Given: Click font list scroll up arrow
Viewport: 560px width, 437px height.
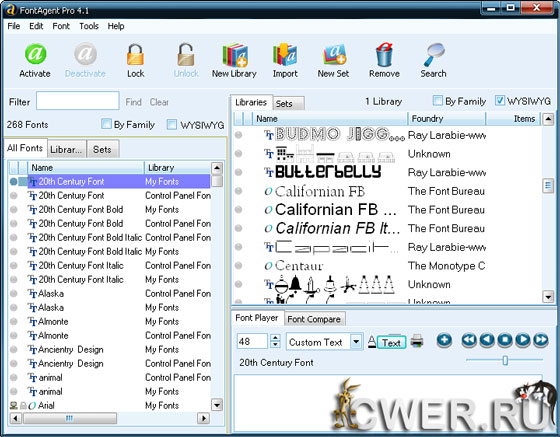Looking at the screenshot, I should click(x=217, y=168).
